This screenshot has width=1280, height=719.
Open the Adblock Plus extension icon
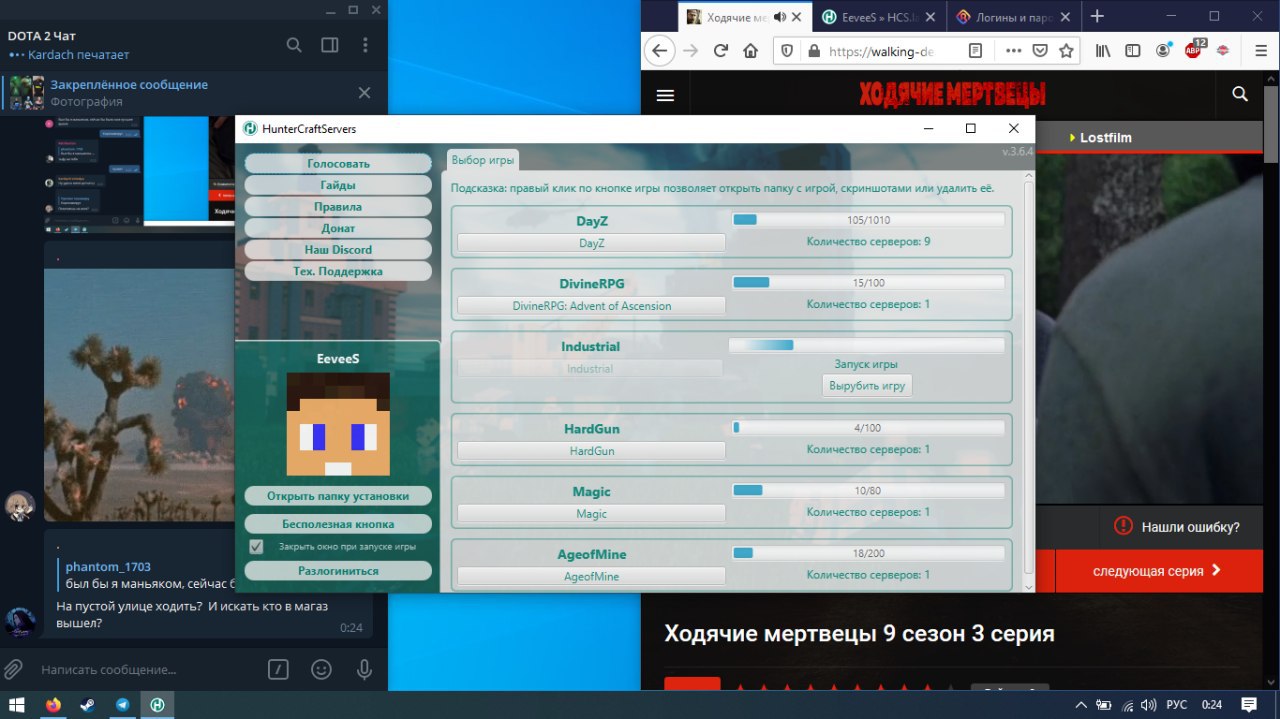(1194, 50)
